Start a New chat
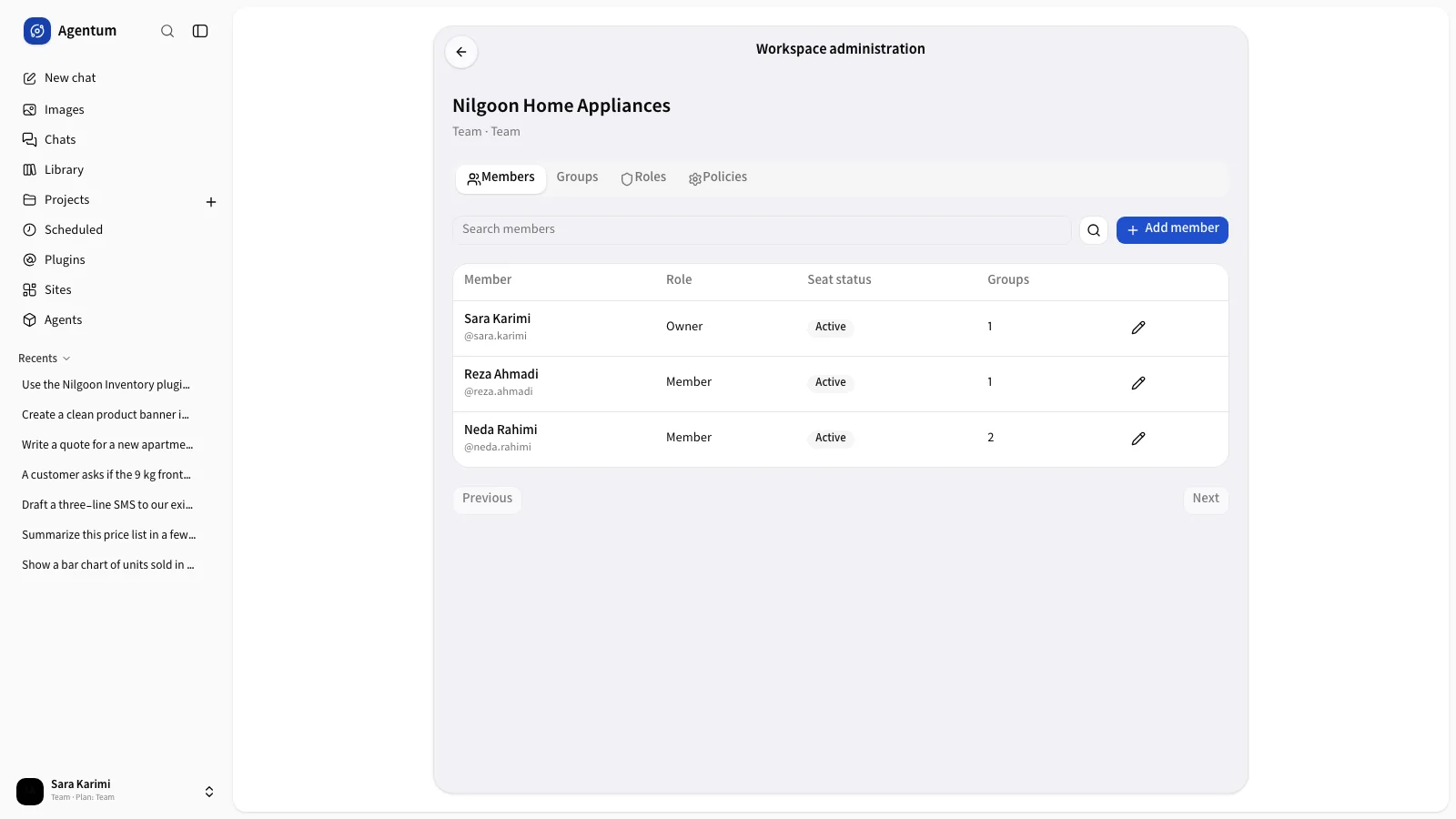This screenshot has height=819, width=1456. pyautogui.click(x=116, y=78)
